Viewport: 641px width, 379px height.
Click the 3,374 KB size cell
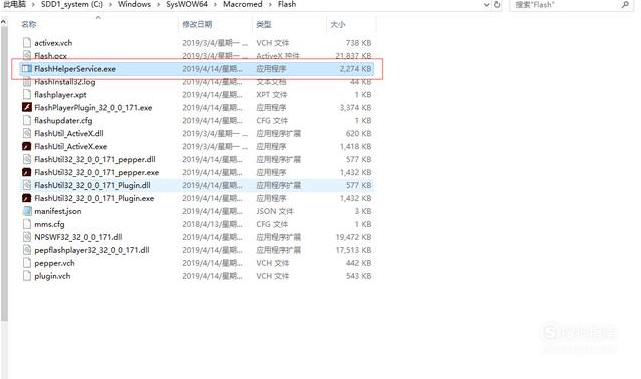pyautogui.click(x=355, y=108)
